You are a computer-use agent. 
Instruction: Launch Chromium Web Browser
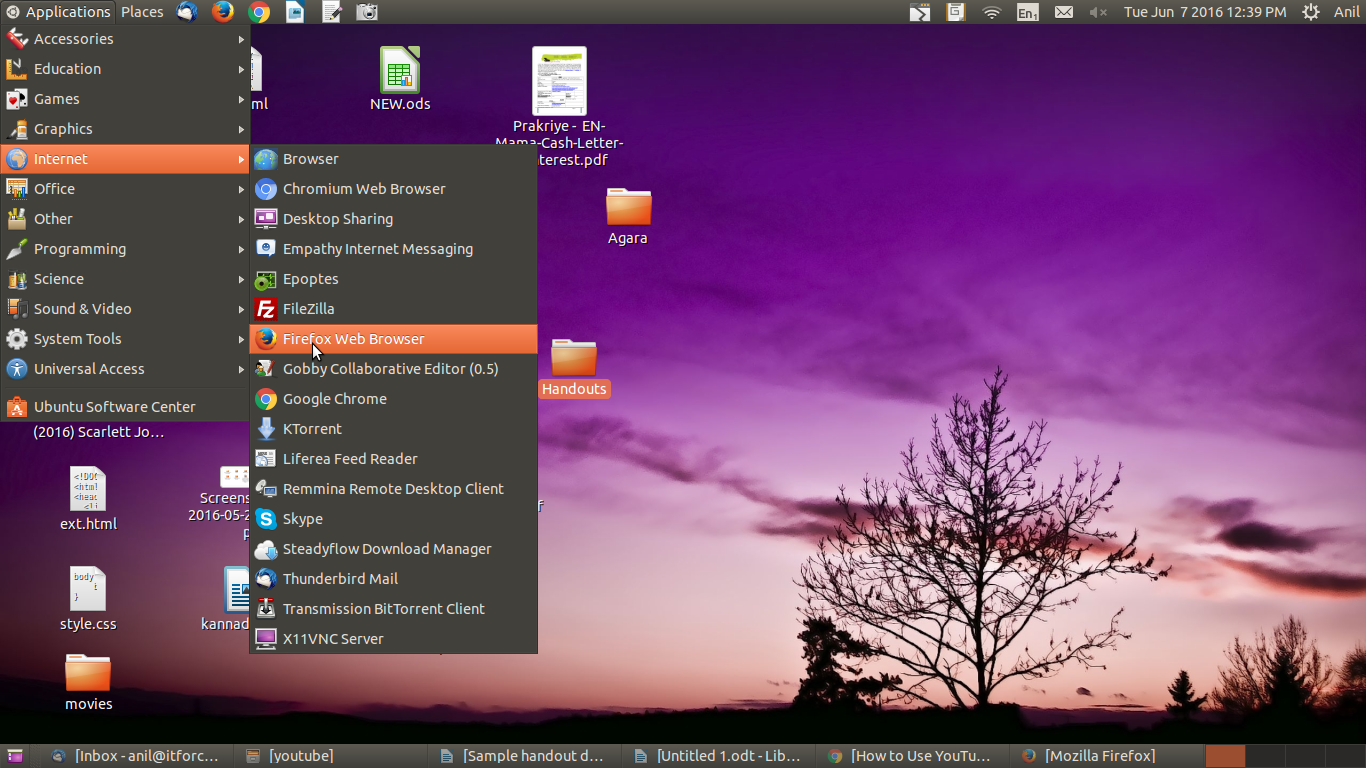393,189
